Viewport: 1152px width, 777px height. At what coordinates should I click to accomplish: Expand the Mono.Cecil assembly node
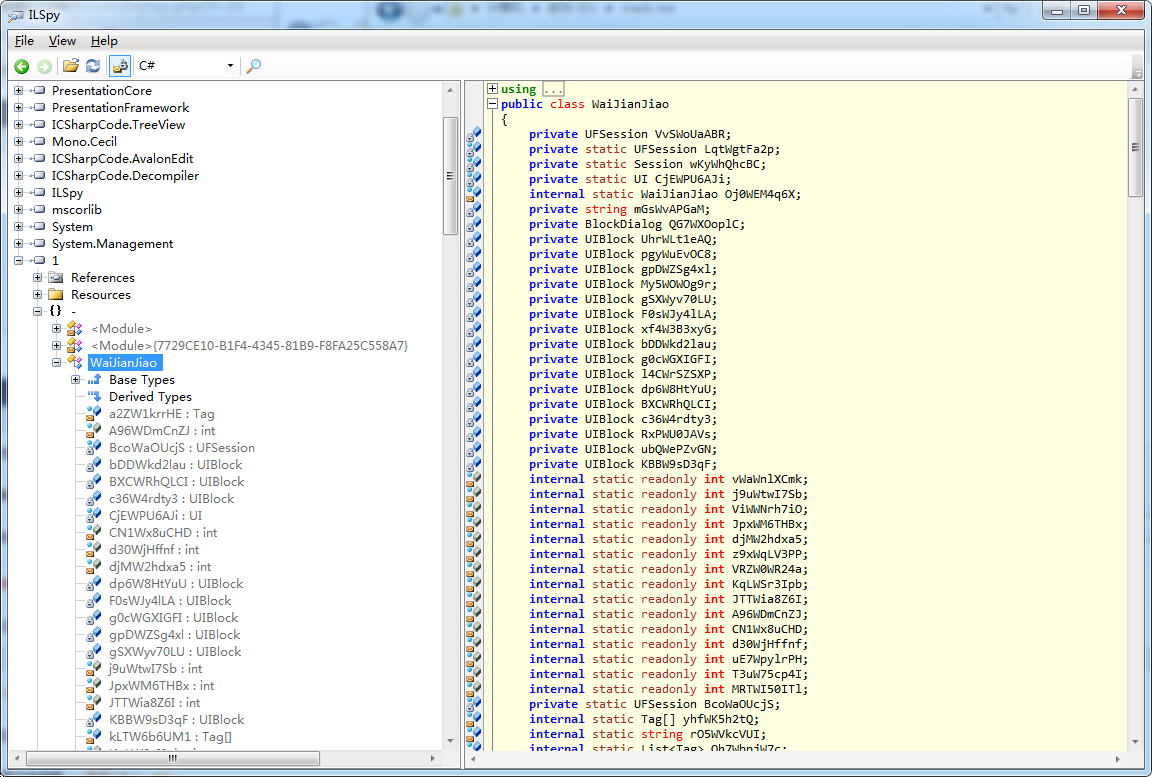click(x=18, y=142)
